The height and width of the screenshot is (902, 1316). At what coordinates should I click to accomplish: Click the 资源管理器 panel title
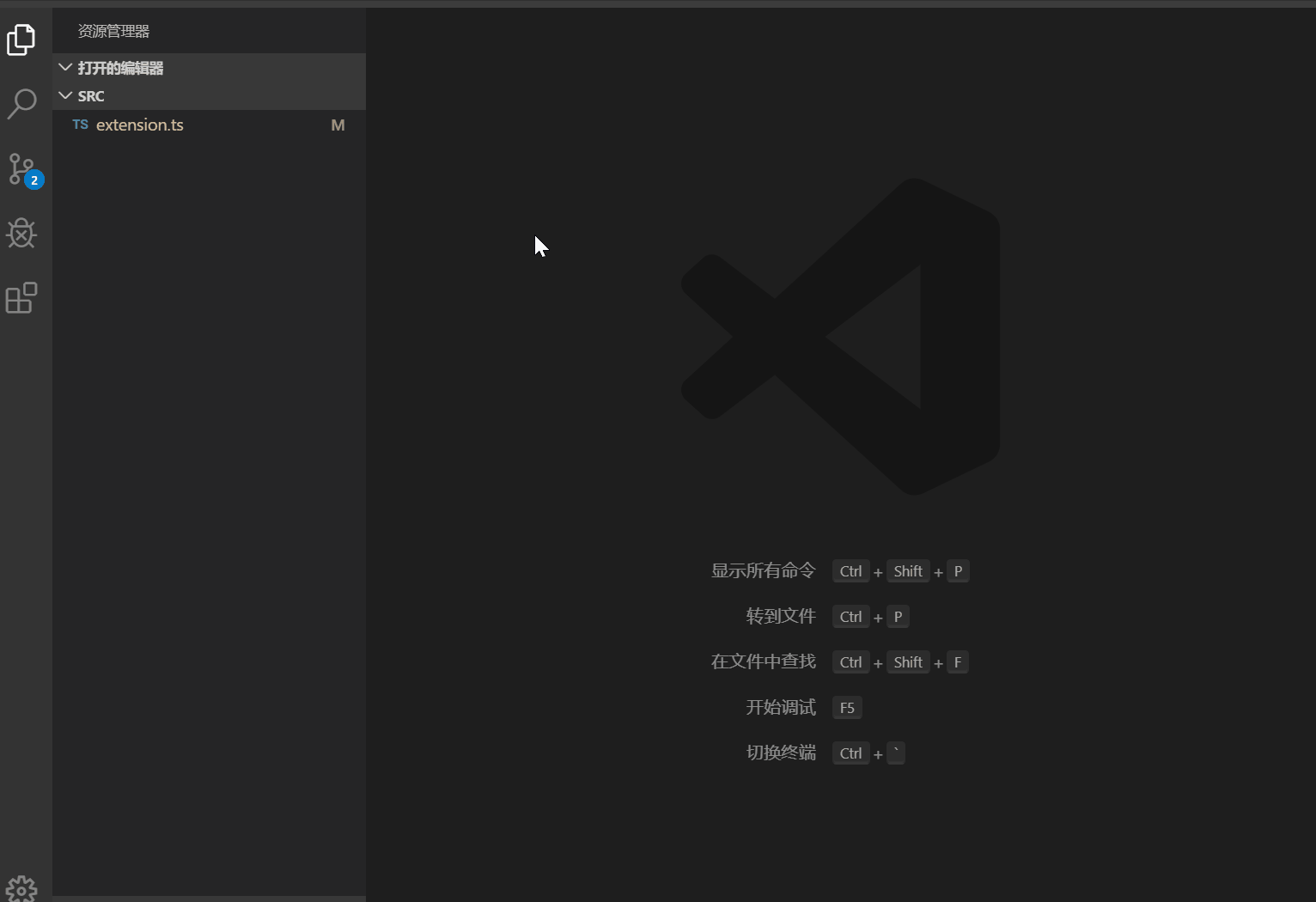[113, 31]
